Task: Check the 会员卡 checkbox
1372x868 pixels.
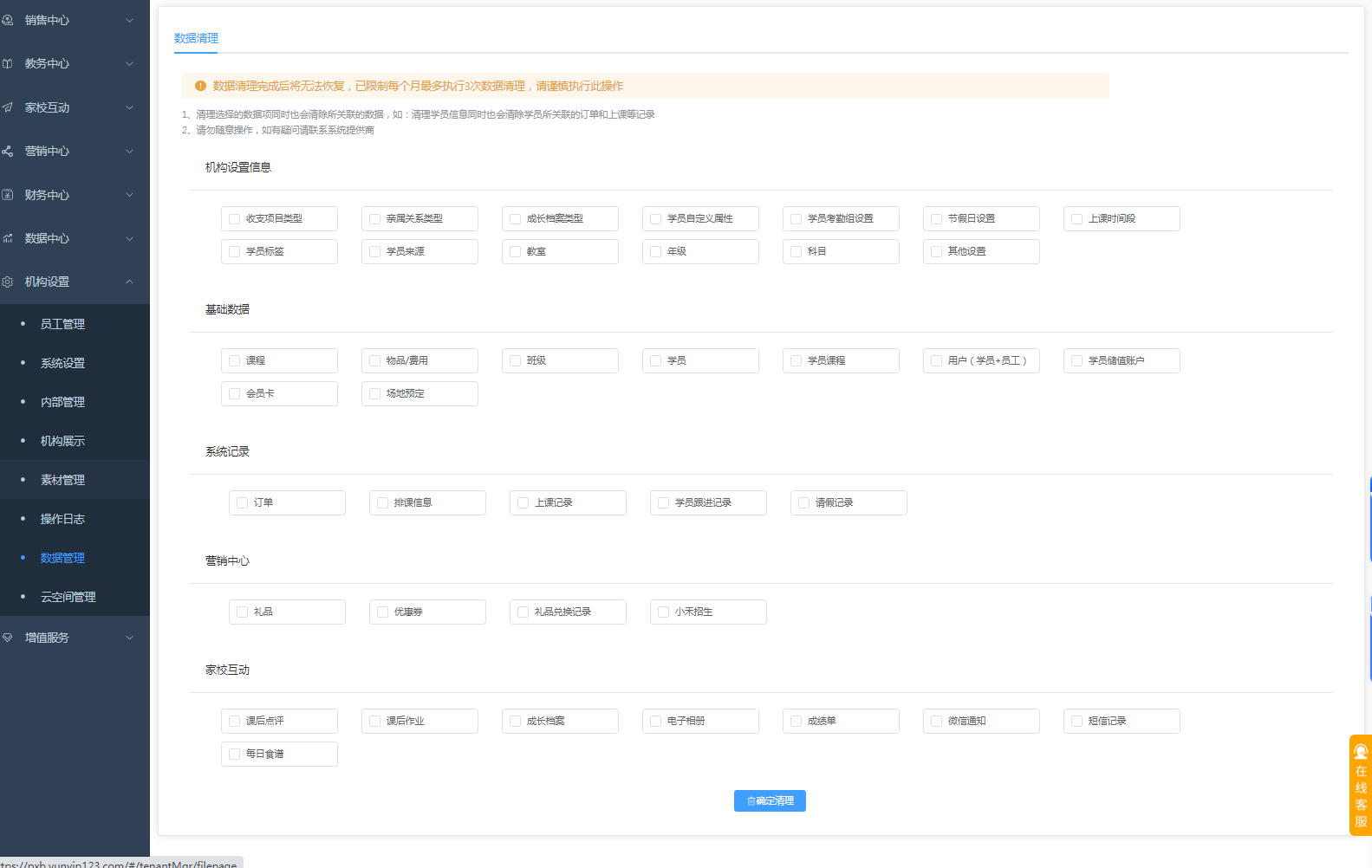Action: pyautogui.click(x=234, y=394)
